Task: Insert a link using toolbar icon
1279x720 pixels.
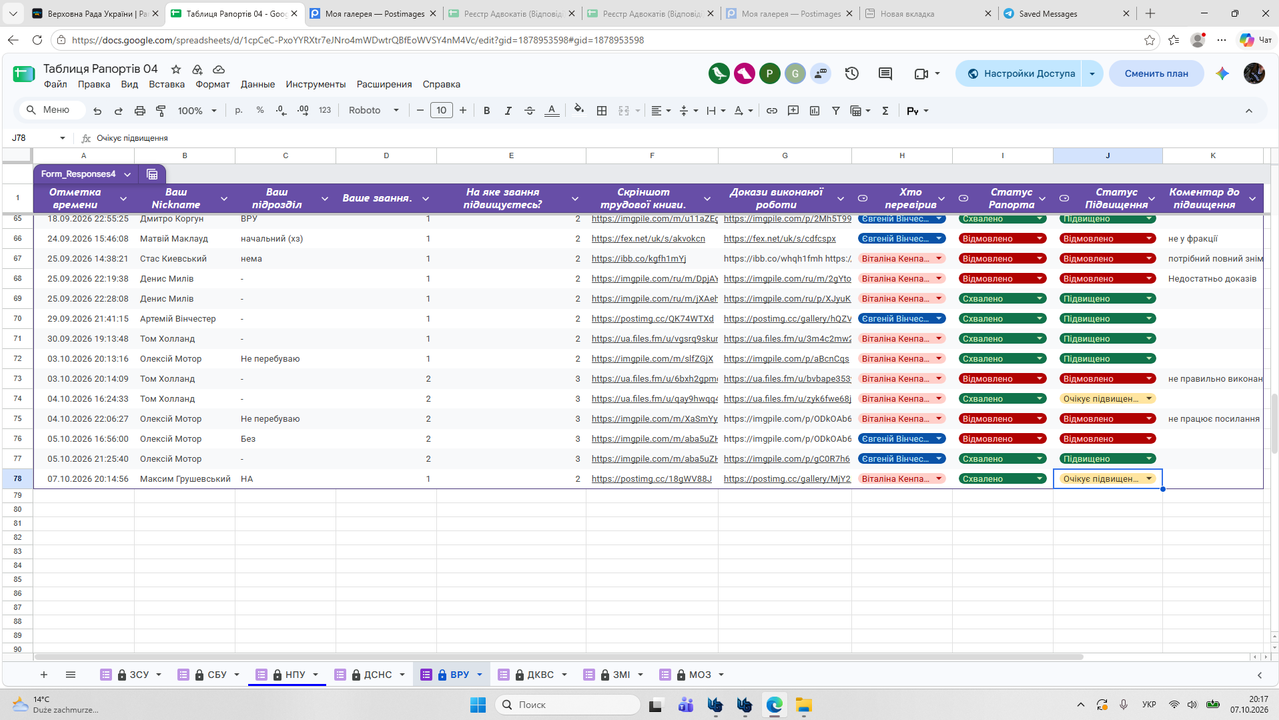Action: tap(772, 111)
